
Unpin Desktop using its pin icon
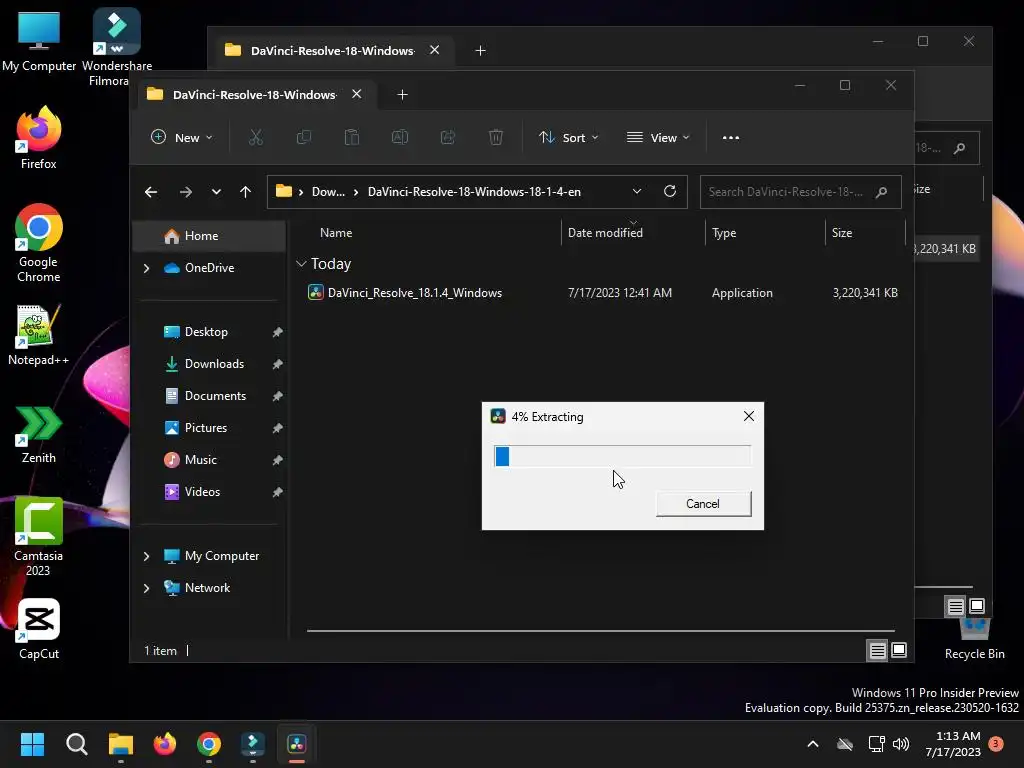[x=277, y=332]
